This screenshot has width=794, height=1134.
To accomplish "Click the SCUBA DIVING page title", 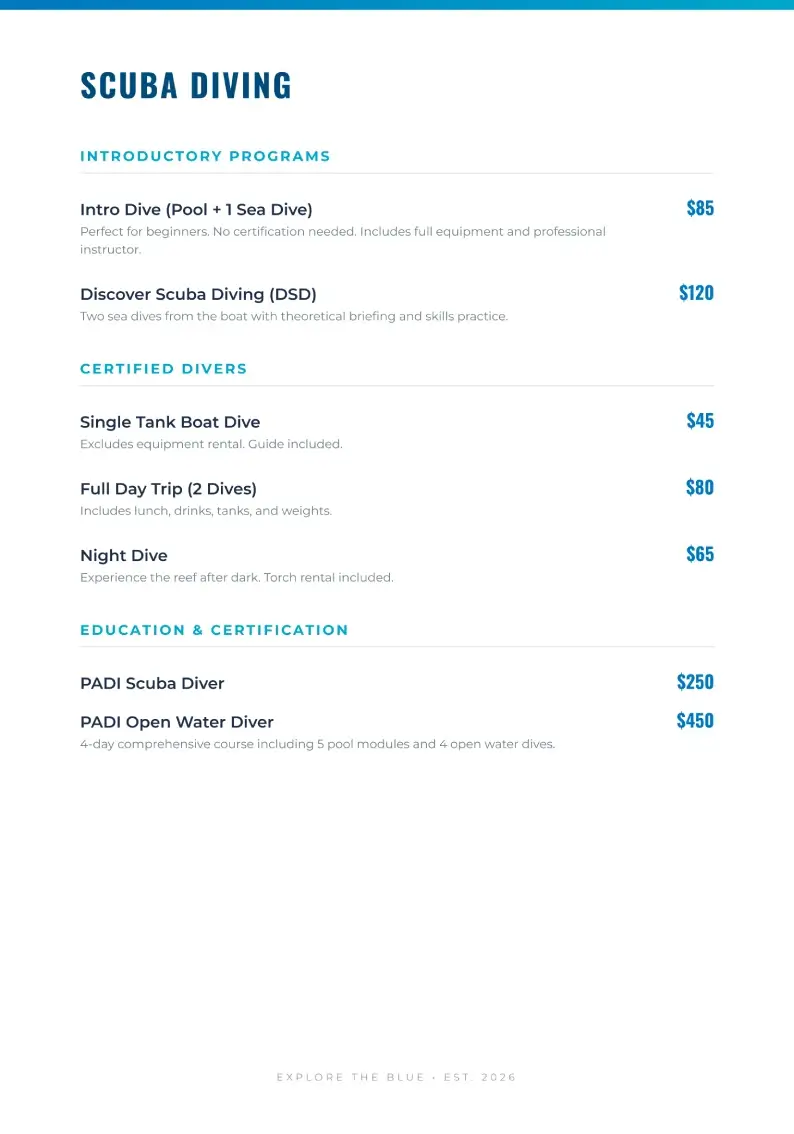I will click(x=186, y=86).
